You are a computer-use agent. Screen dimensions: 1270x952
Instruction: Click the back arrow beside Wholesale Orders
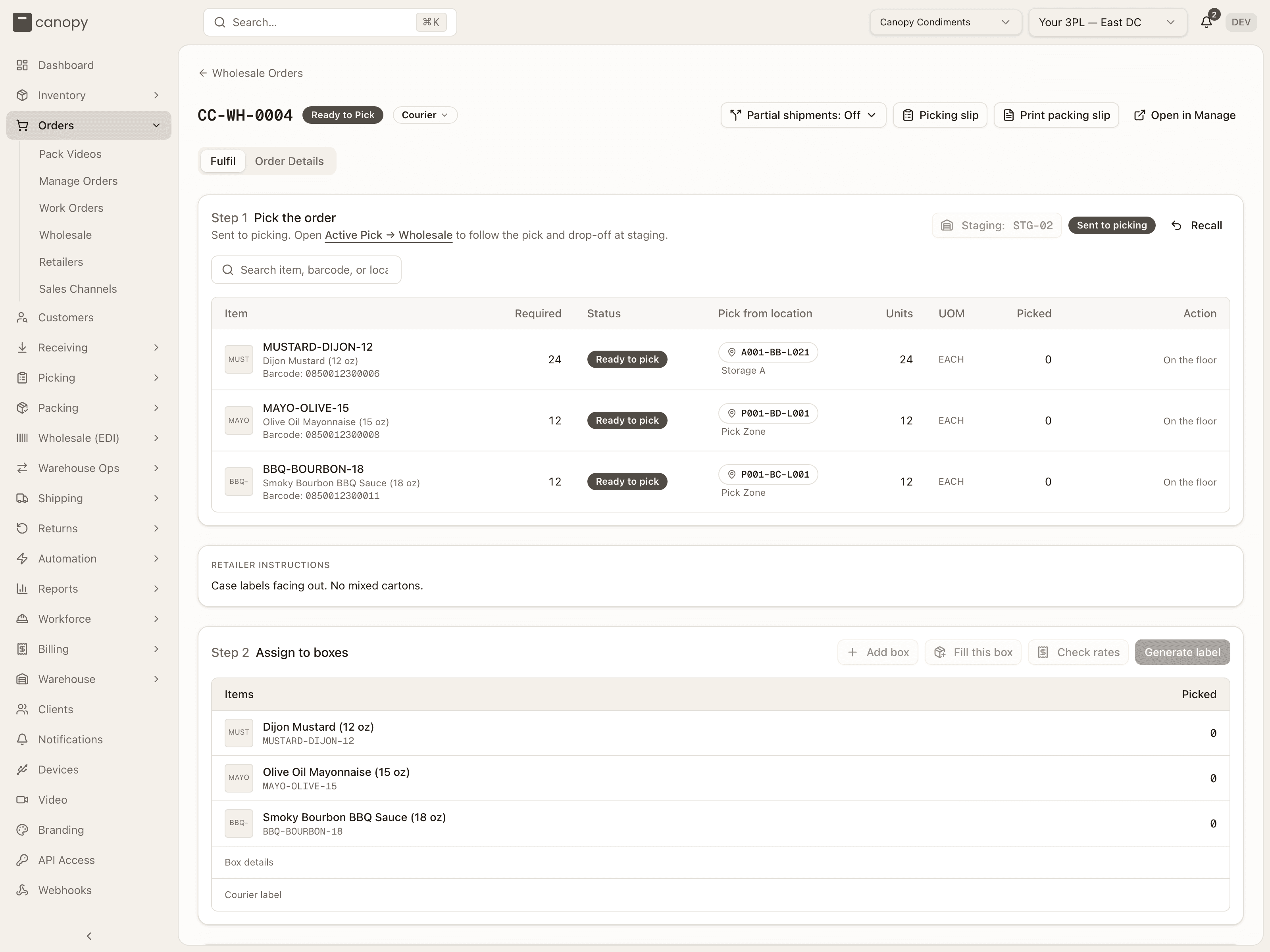[x=203, y=73]
